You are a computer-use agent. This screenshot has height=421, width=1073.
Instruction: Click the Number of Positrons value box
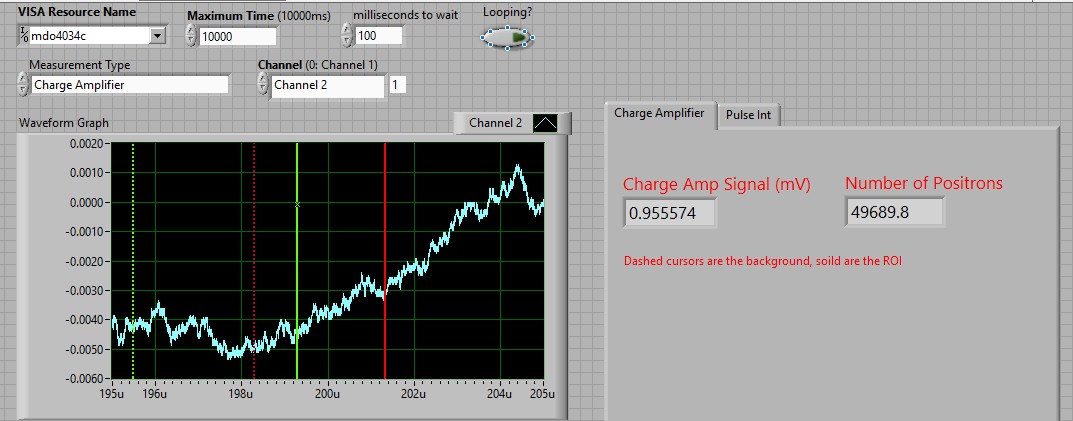(894, 212)
